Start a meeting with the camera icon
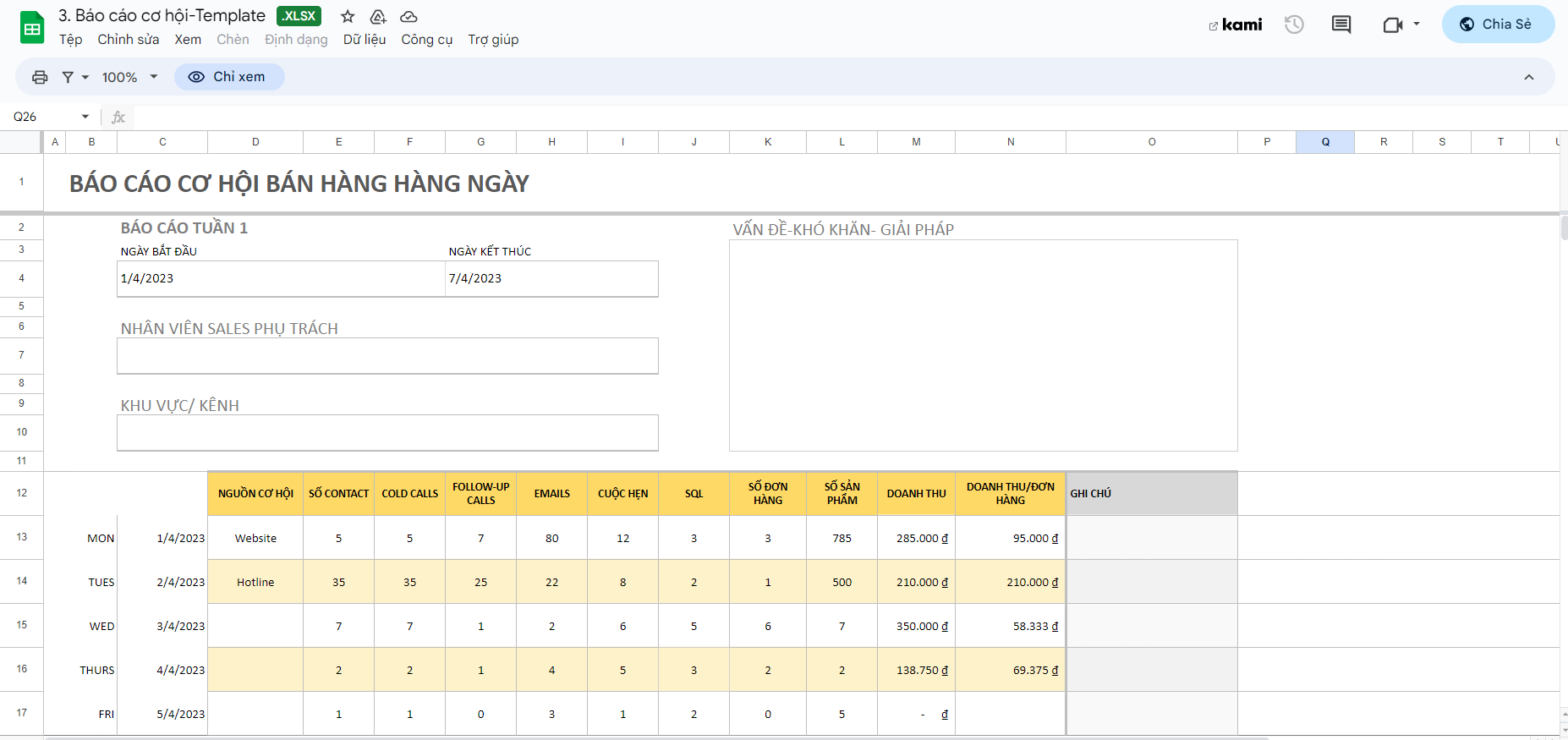 (x=1392, y=25)
